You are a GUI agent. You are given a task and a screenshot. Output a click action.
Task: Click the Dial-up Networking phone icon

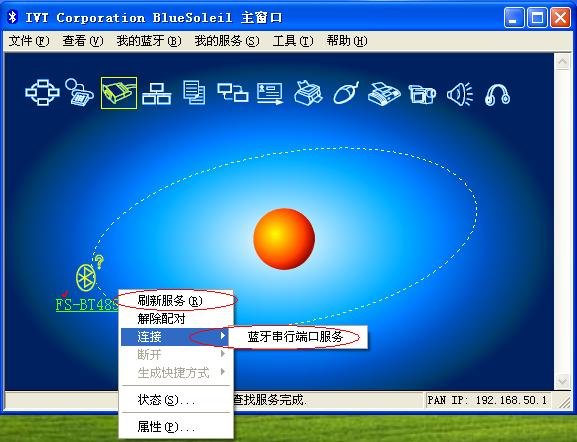(x=79, y=92)
